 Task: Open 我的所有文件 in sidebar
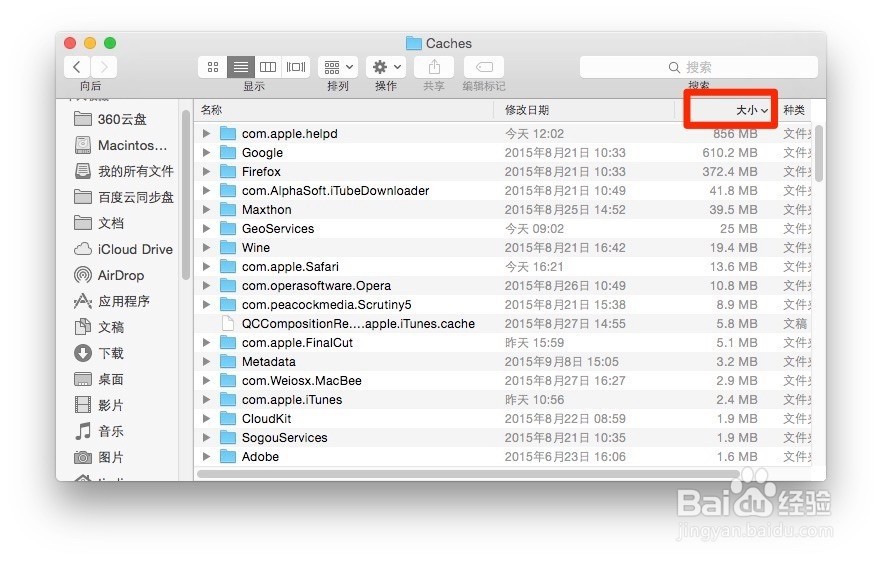tap(124, 171)
